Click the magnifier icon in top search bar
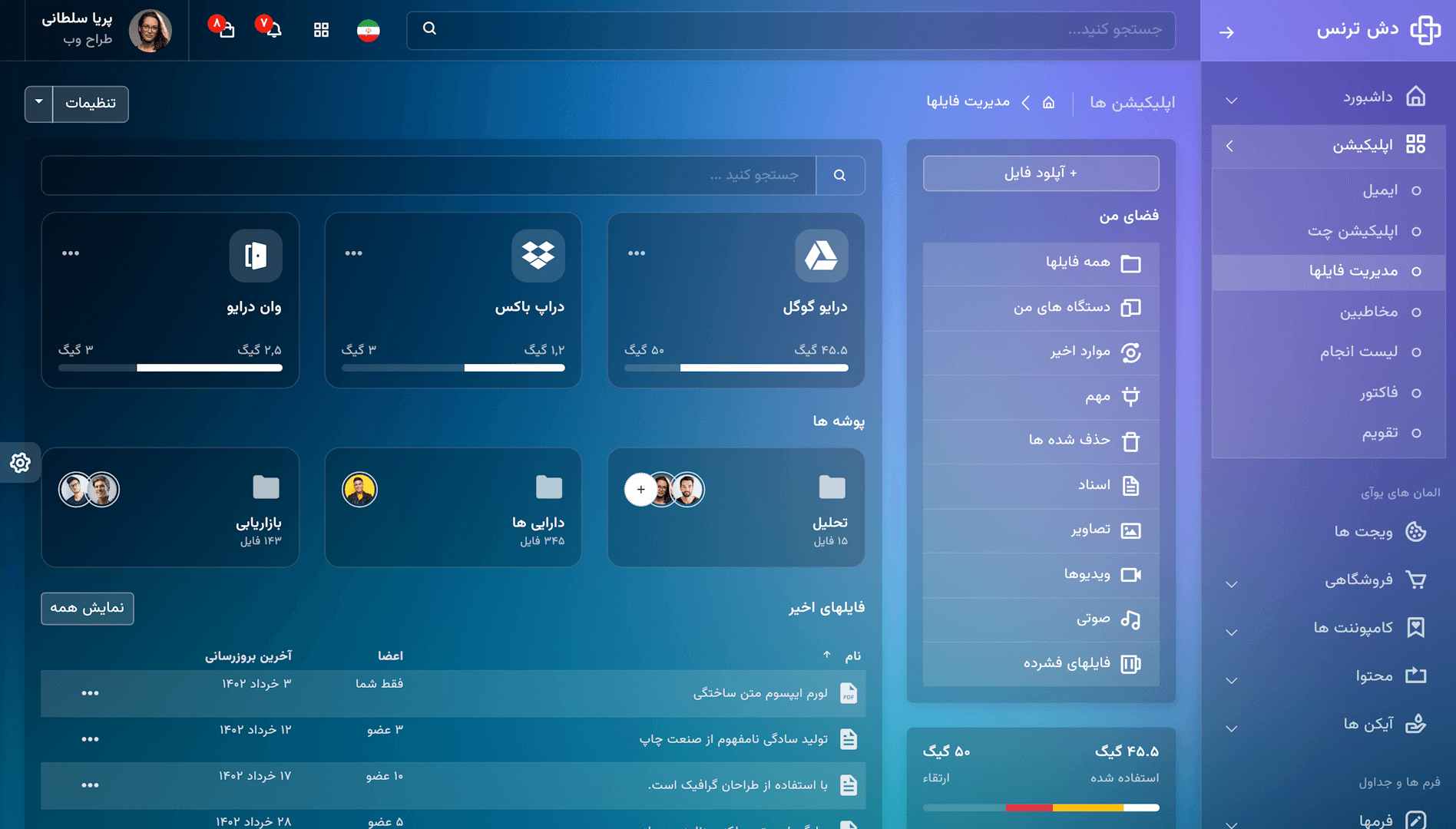 (x=430, y=28)
